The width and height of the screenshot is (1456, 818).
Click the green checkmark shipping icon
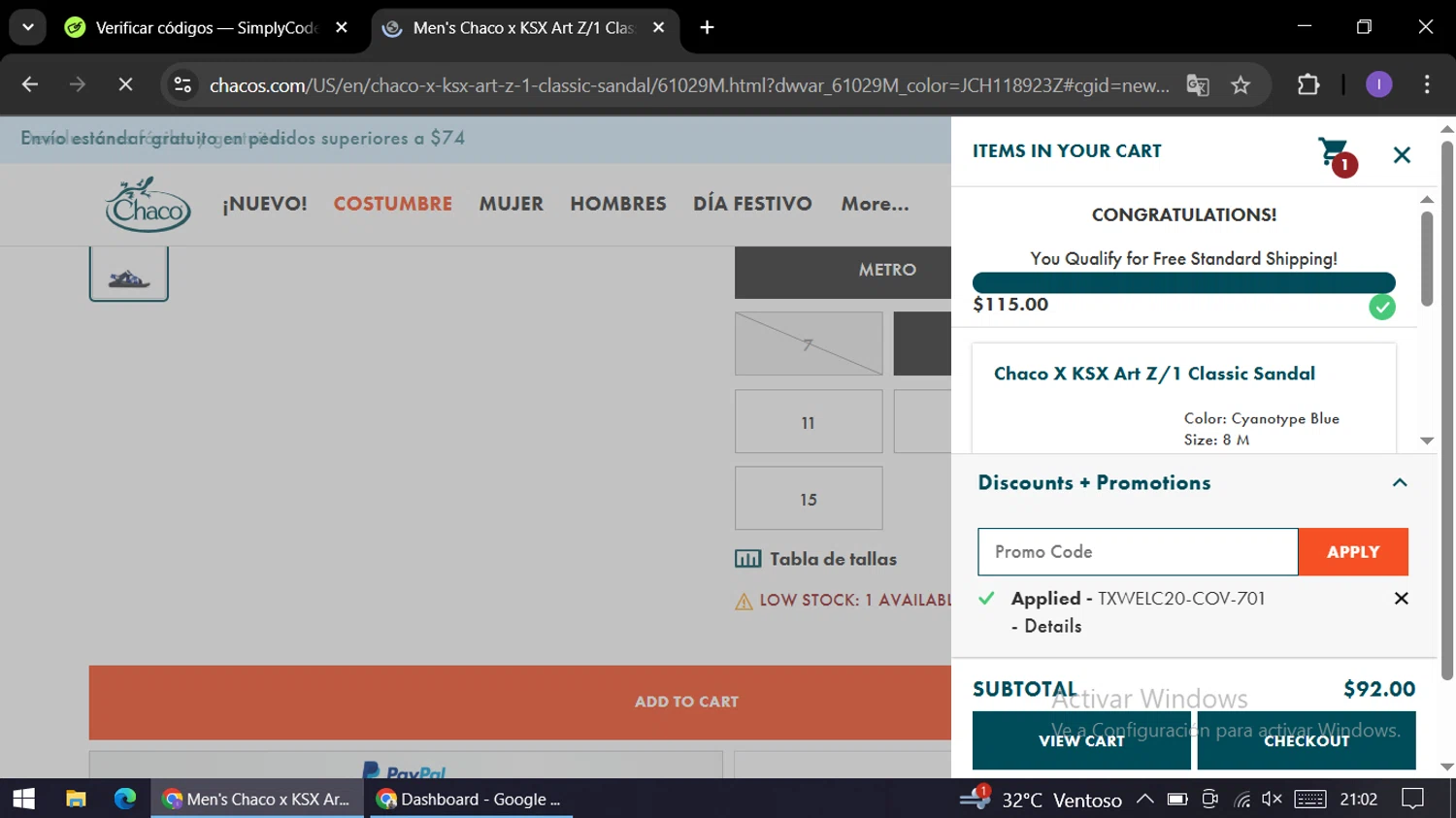point(1382,308)
